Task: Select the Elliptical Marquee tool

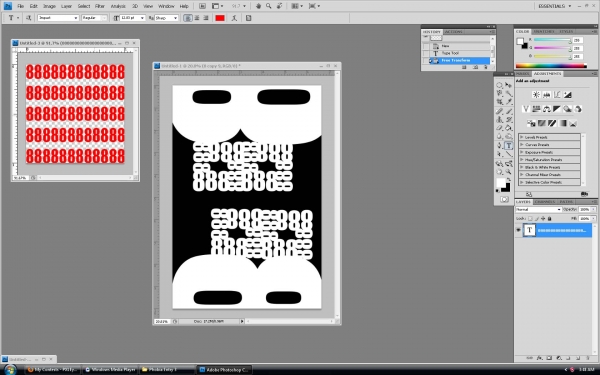Action: coord(499,85)
